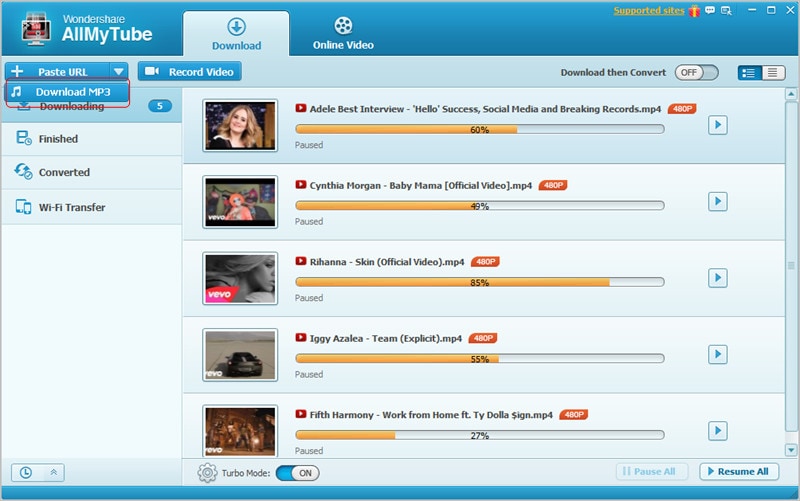
Task: Select the Rihanna - Skin (Official Video).mp4 title
Action: (x=387, y=262)
